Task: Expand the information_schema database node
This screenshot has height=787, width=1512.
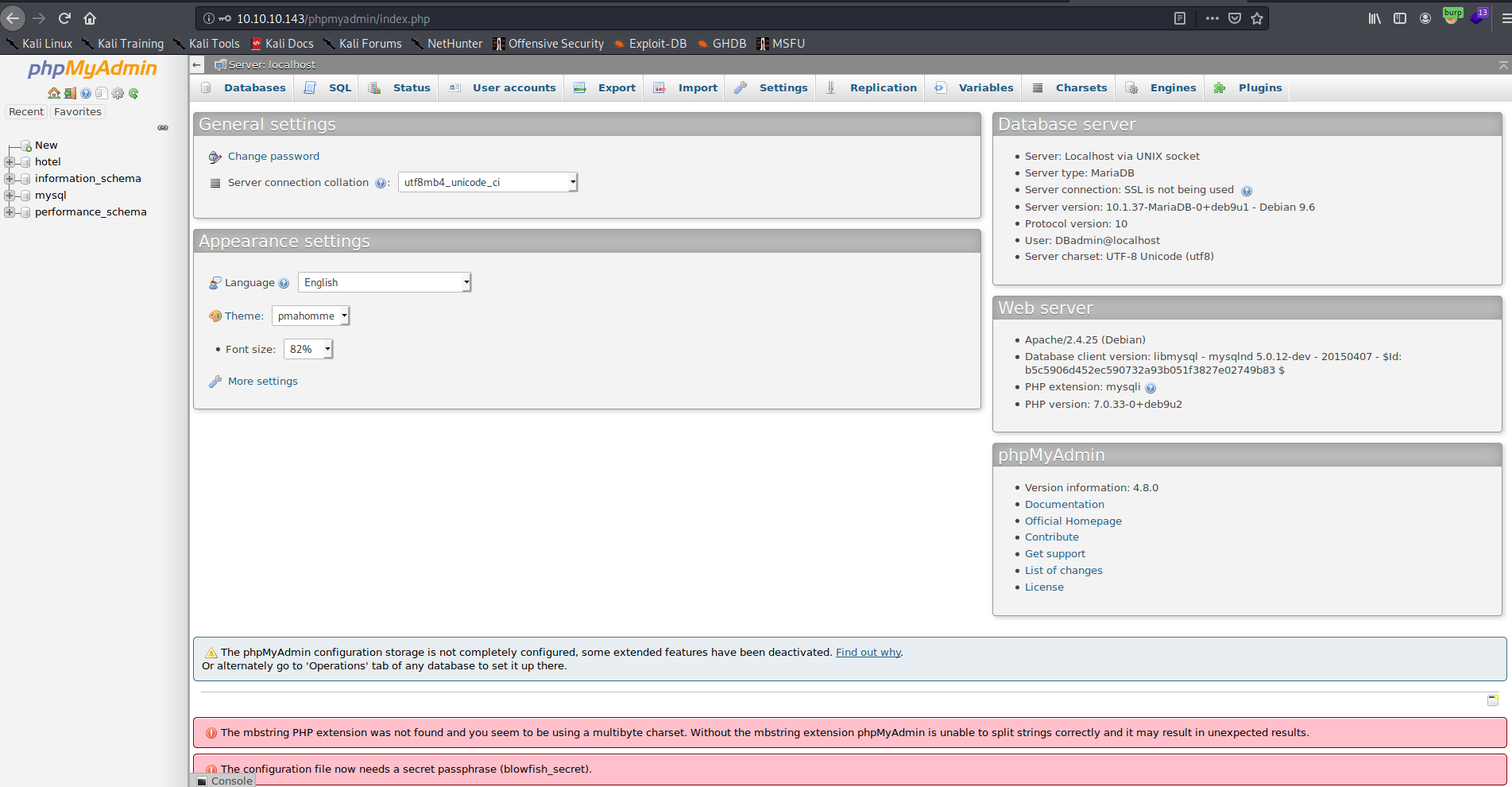Action: coord(9,178)
